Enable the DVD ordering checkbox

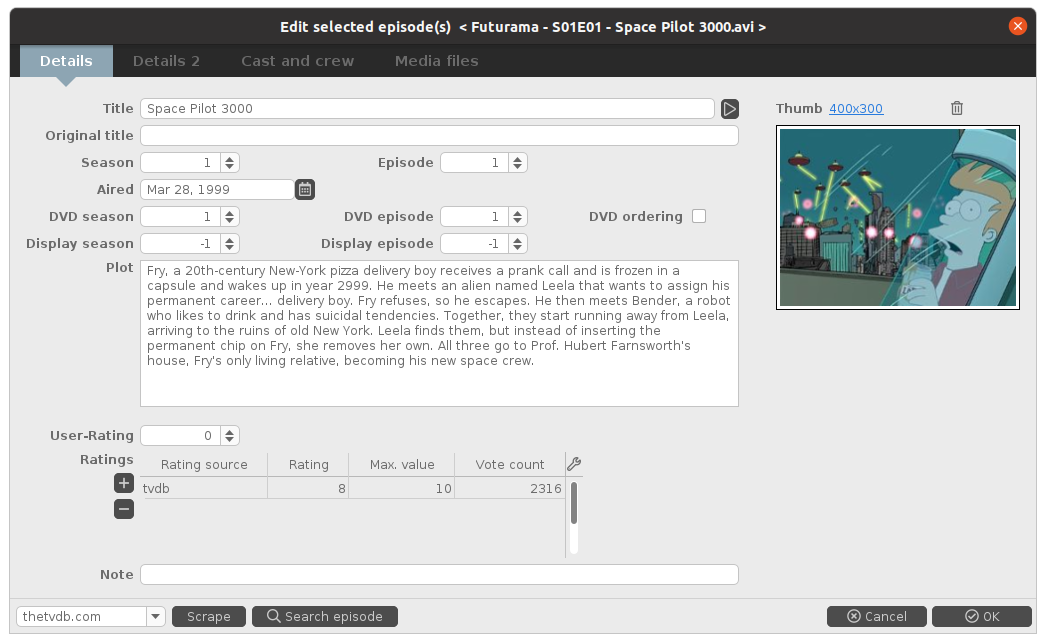(699, 216)
